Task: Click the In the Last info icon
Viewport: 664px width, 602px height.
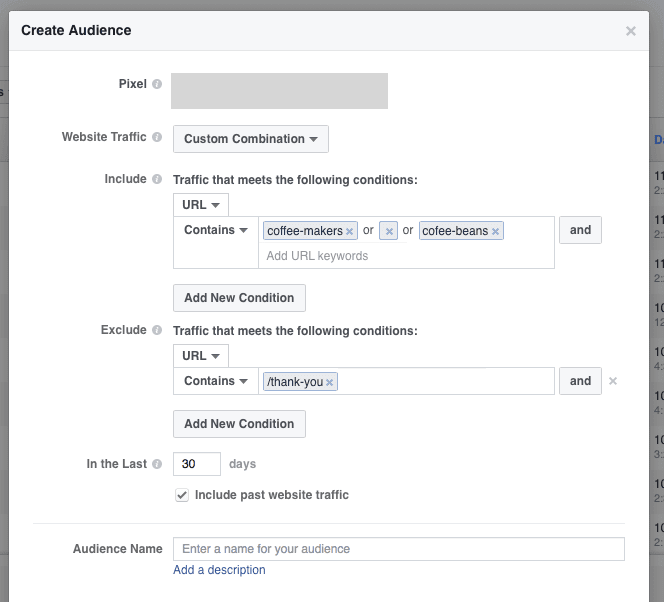Action: [157, 464]
